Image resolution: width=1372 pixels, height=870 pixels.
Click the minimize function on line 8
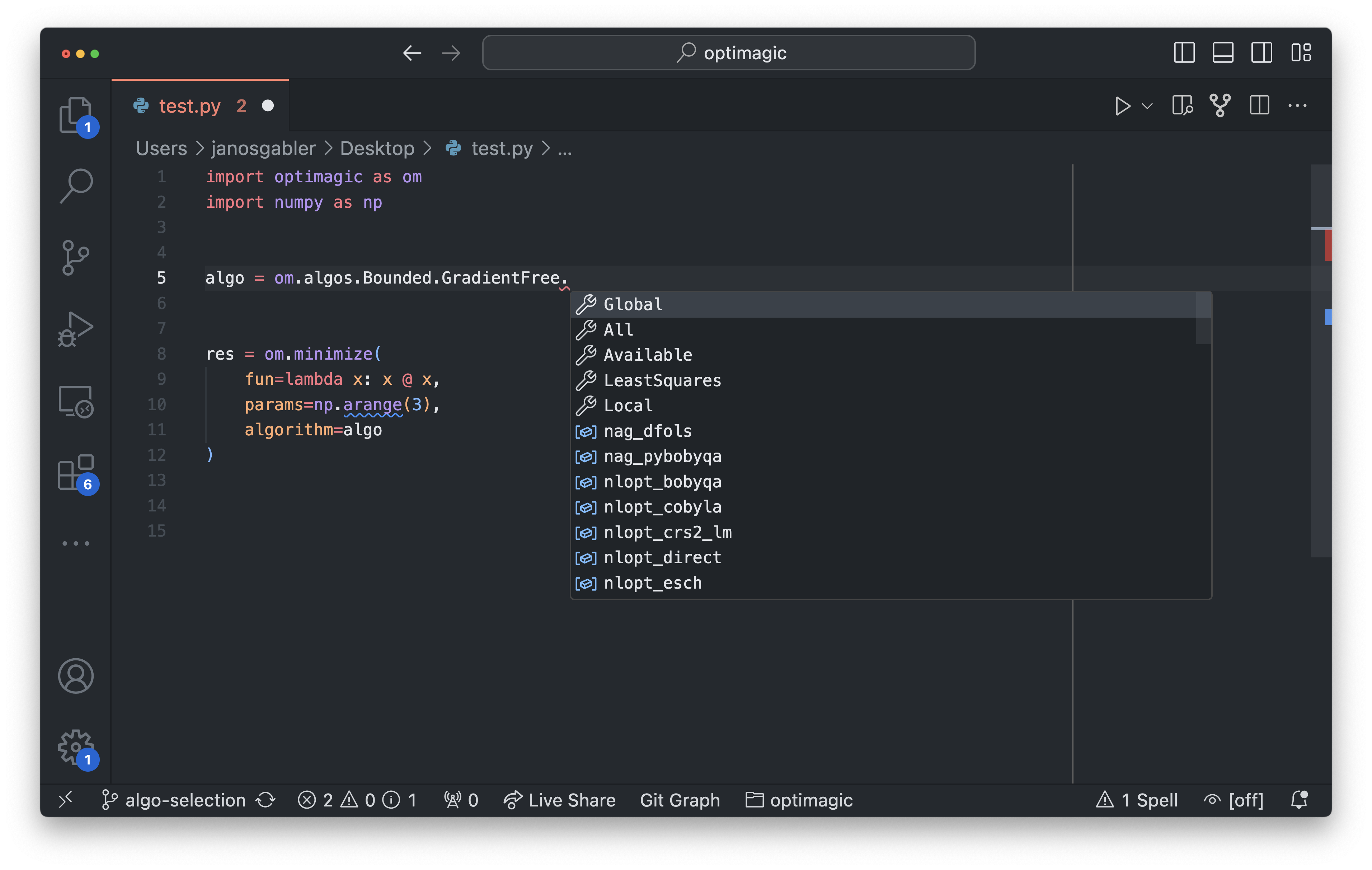coord(333,354)
